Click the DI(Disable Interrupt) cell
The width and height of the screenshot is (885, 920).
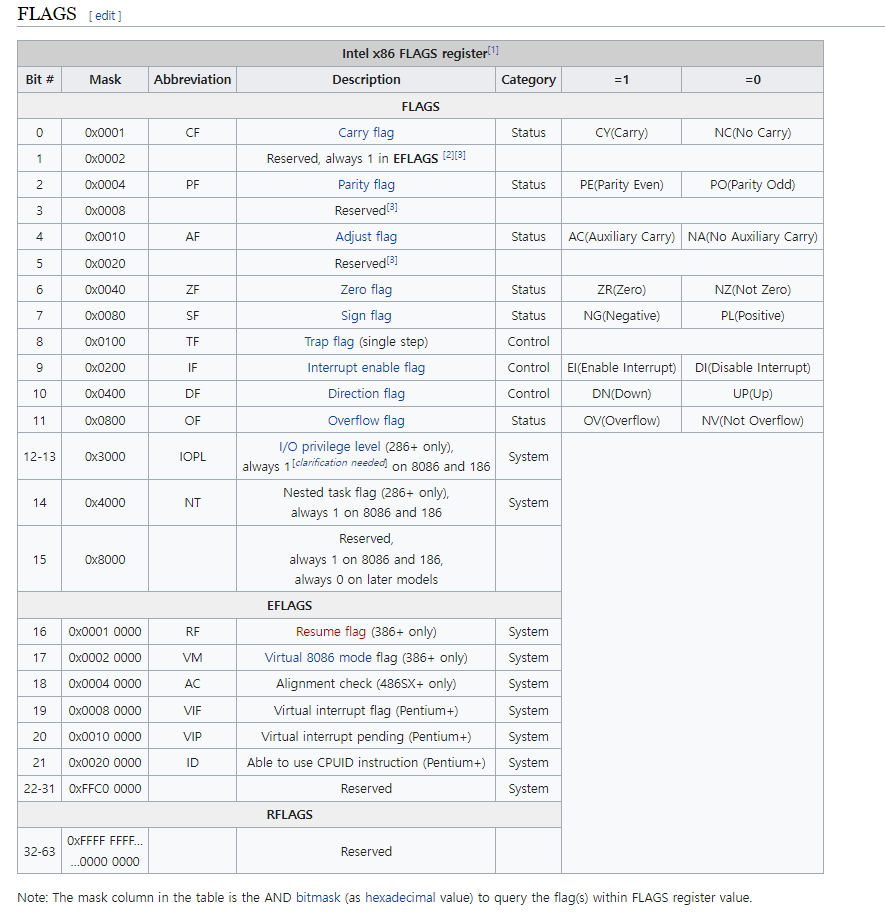[752, 368]
